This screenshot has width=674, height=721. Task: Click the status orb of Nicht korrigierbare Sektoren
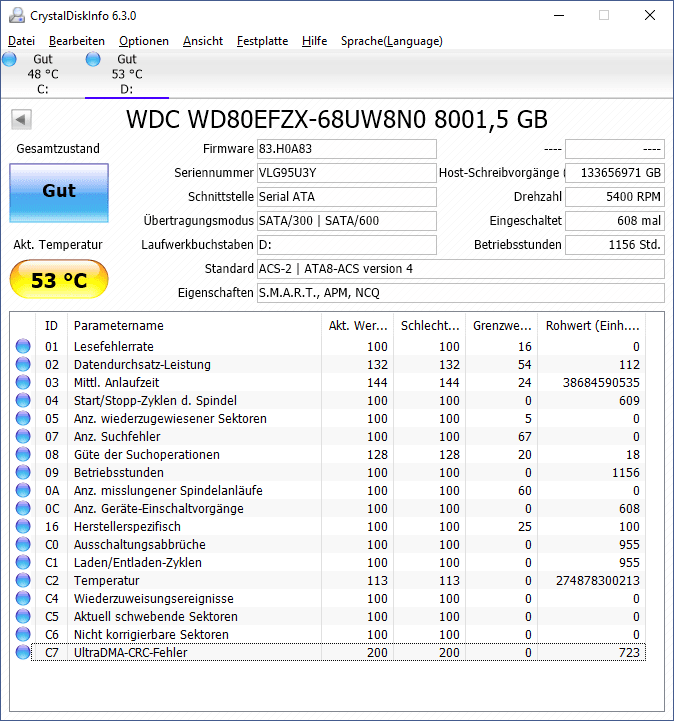23,634
